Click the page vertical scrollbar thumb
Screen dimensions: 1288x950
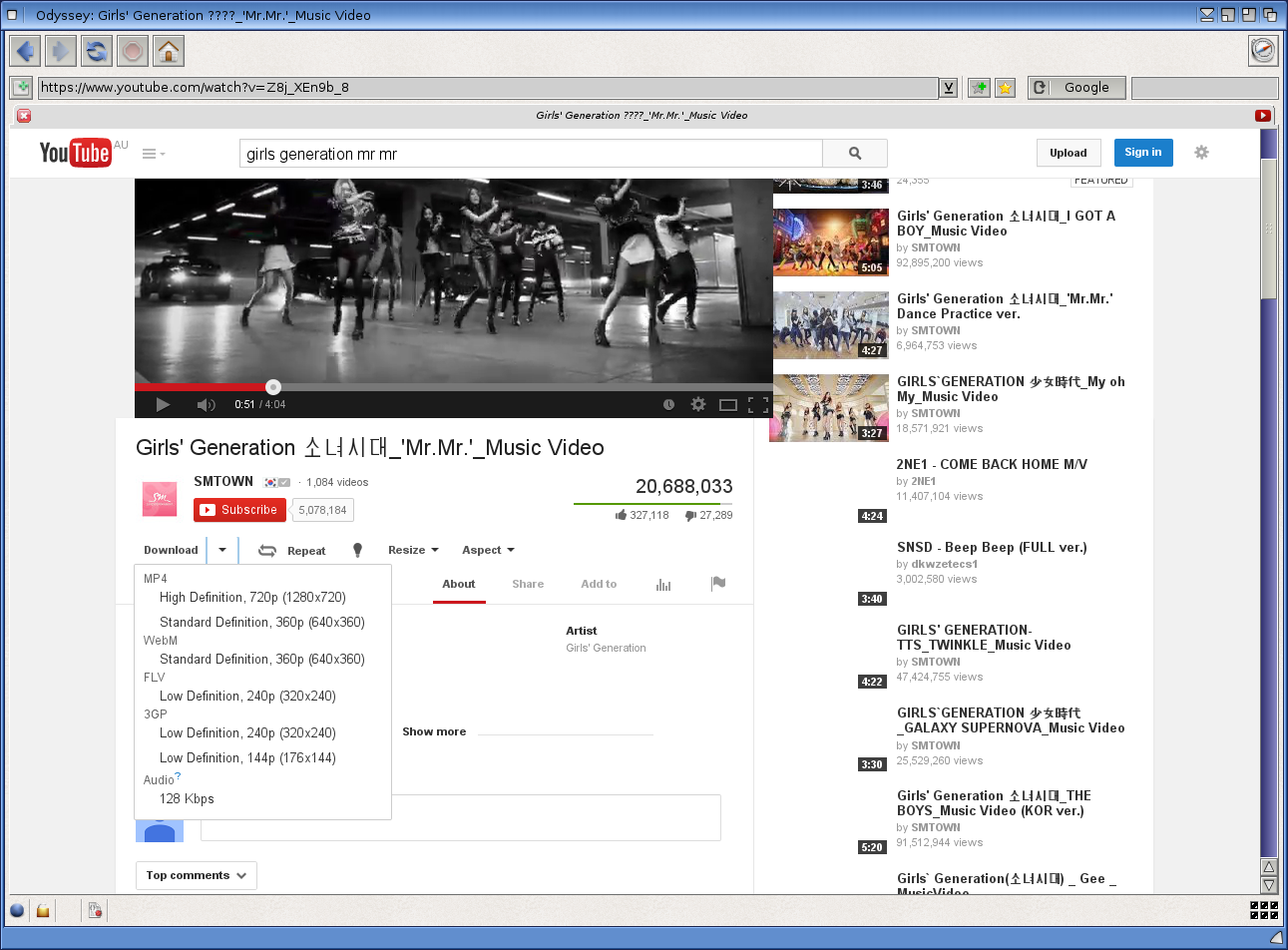(x=1269, y=228)
